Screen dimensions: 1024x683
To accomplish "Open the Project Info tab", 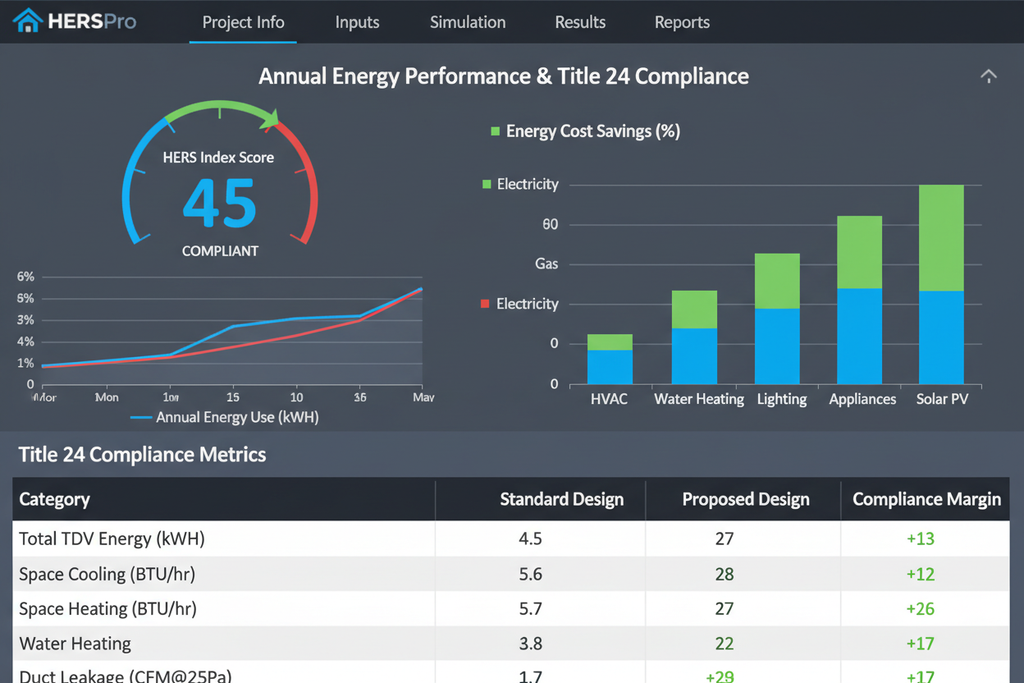I will (x=243, y=22).
